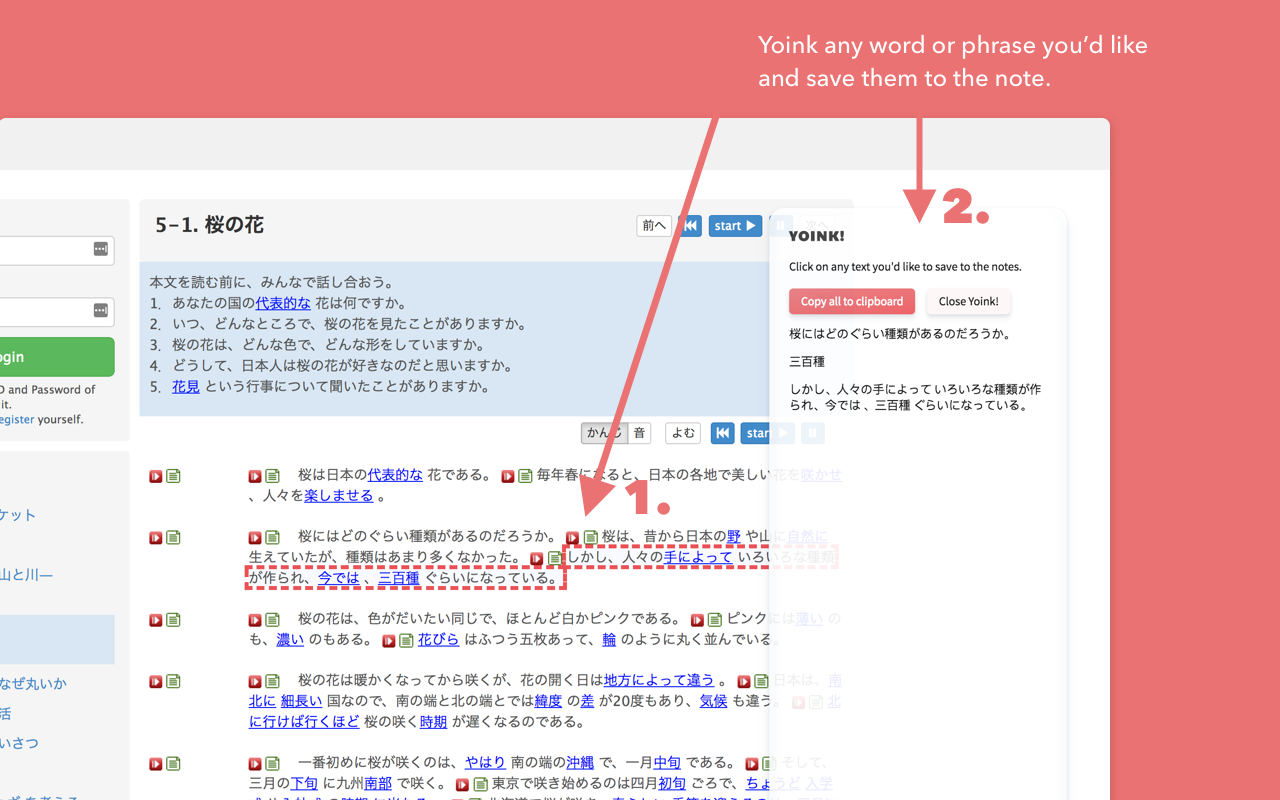
Task: Click the autofill dots icon in the top login field
Action: (x=100, y=250)
